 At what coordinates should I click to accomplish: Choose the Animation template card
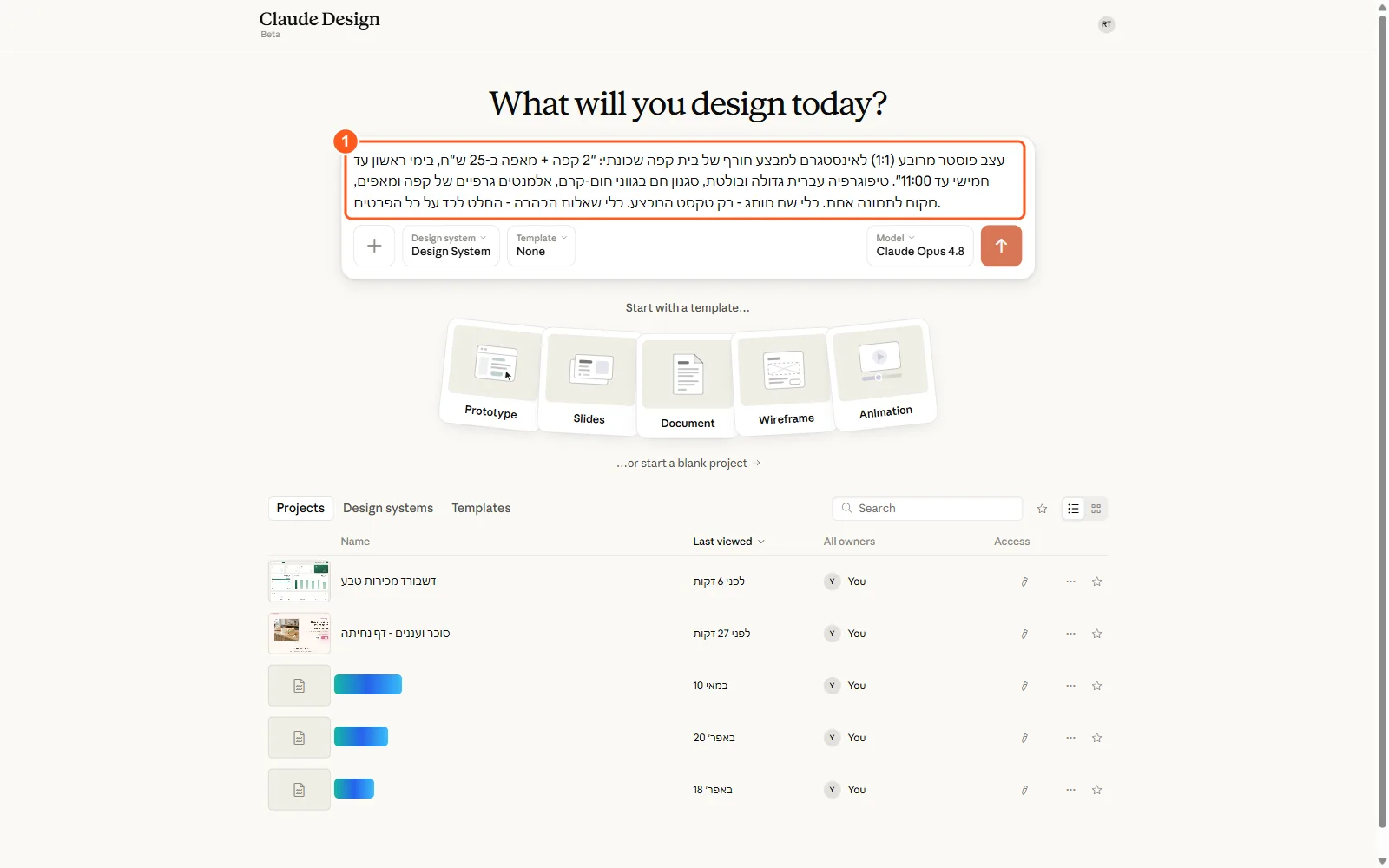(883, 374)
